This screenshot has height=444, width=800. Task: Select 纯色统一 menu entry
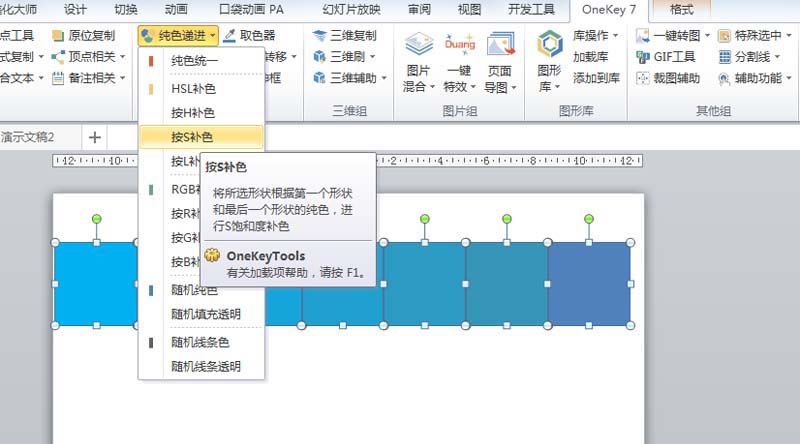(x=195, y=61)
